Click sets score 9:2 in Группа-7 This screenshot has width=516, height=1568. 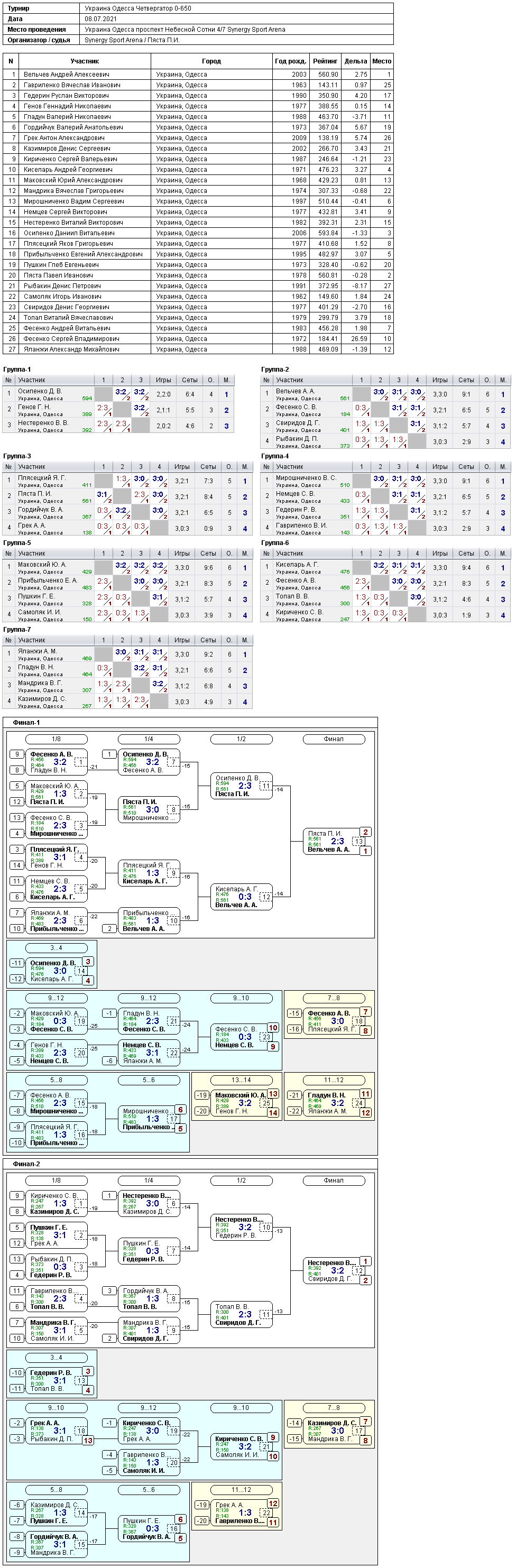point(208,654)
